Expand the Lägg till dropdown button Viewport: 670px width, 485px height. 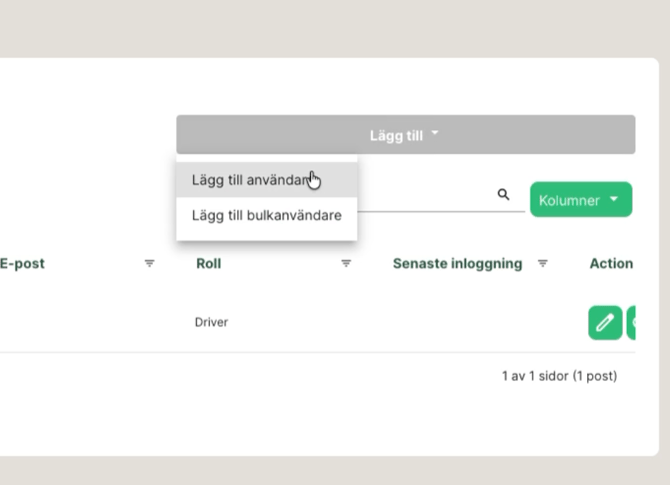click(405, 135)
